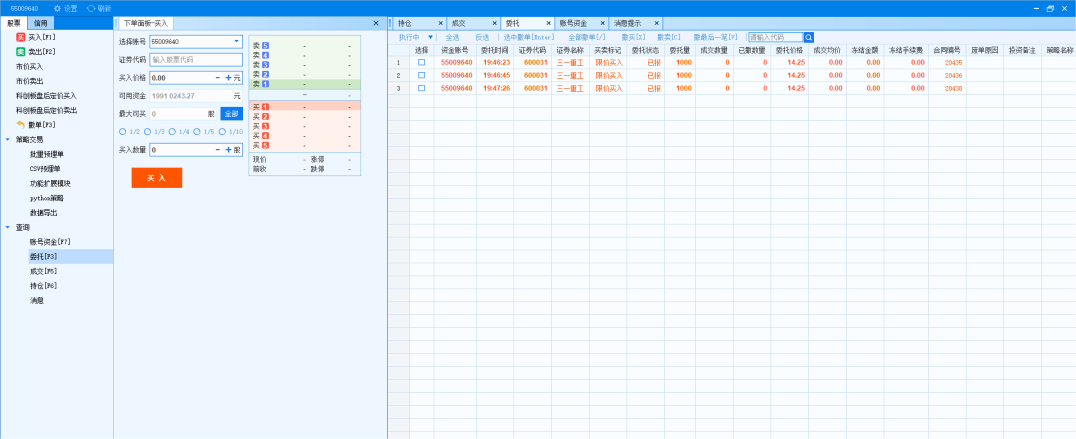The height and width of the screenshot is (439, 1076).
Task: Close the 消息提示 tab with its X
Action: (656, 23)
